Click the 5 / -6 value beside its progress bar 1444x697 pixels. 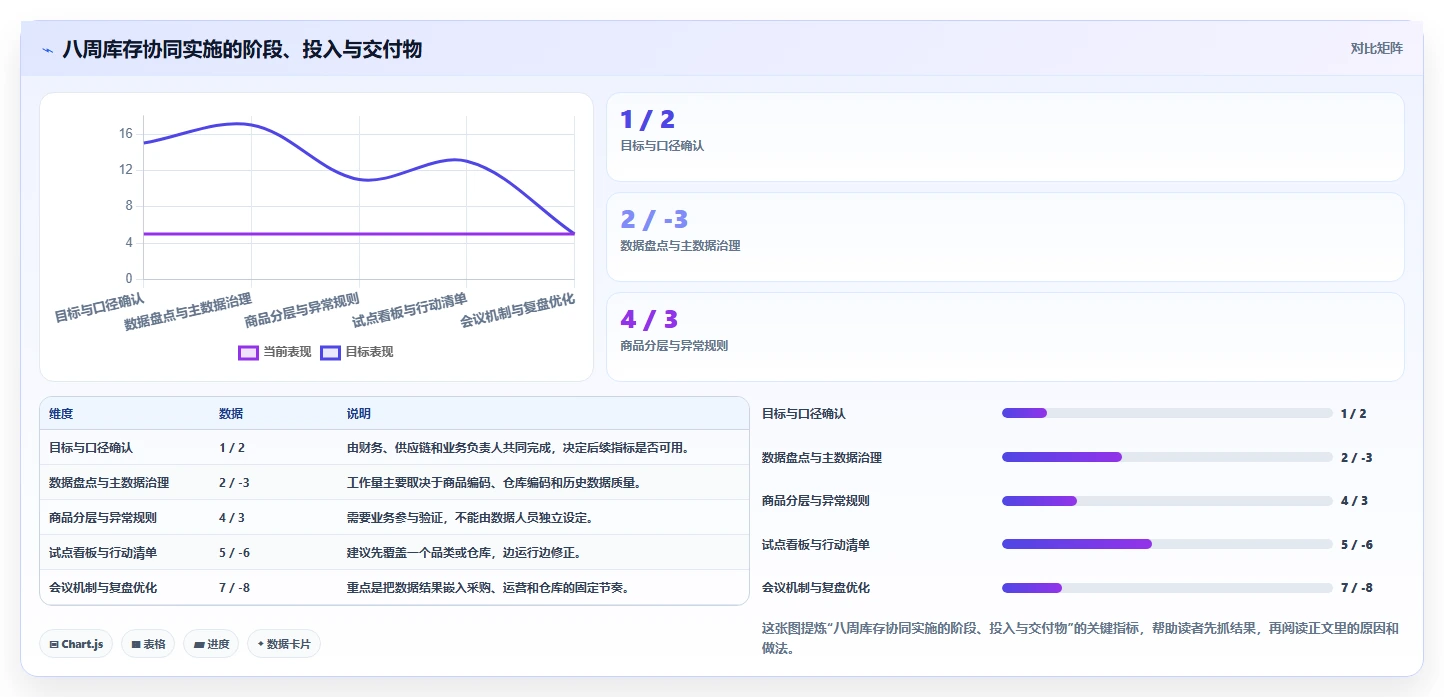pos(1357,544)
